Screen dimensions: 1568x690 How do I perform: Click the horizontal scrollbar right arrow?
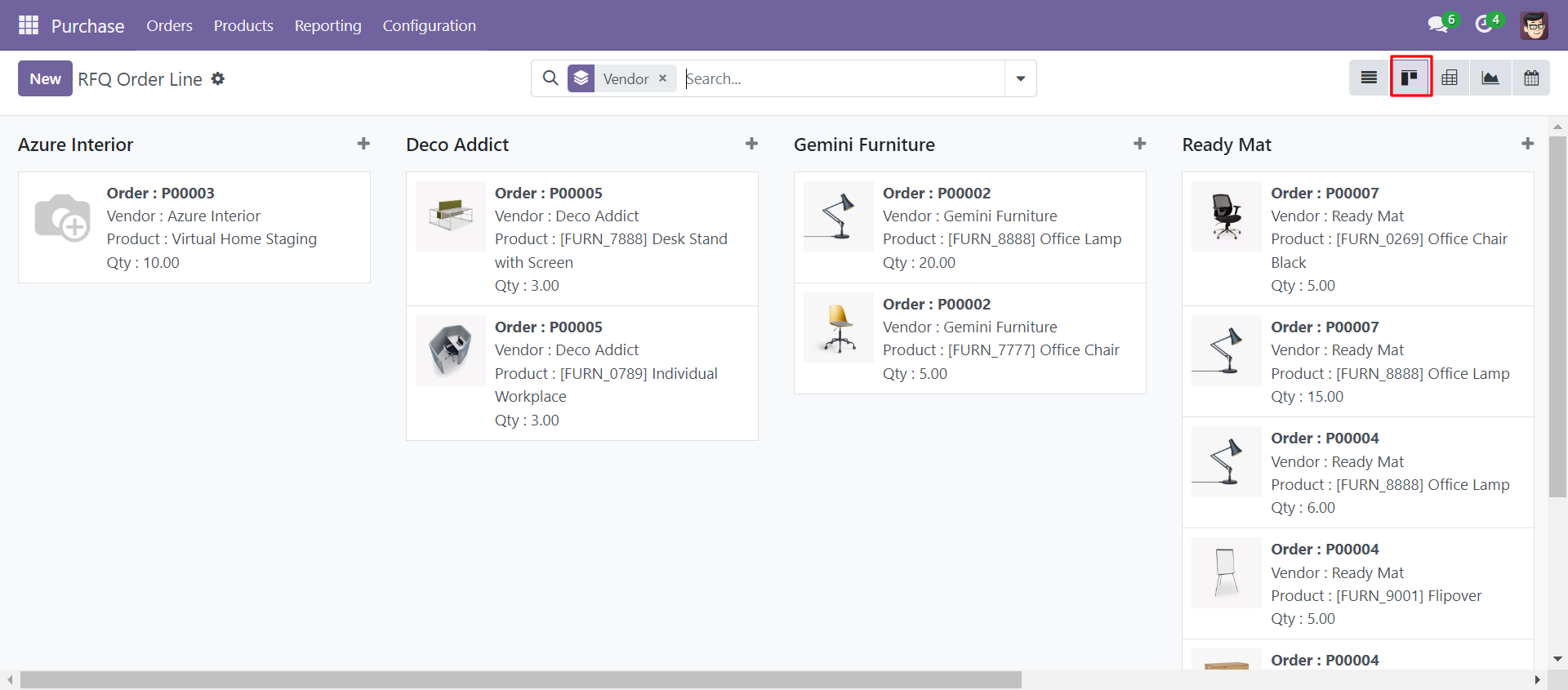coord(1538,679)
